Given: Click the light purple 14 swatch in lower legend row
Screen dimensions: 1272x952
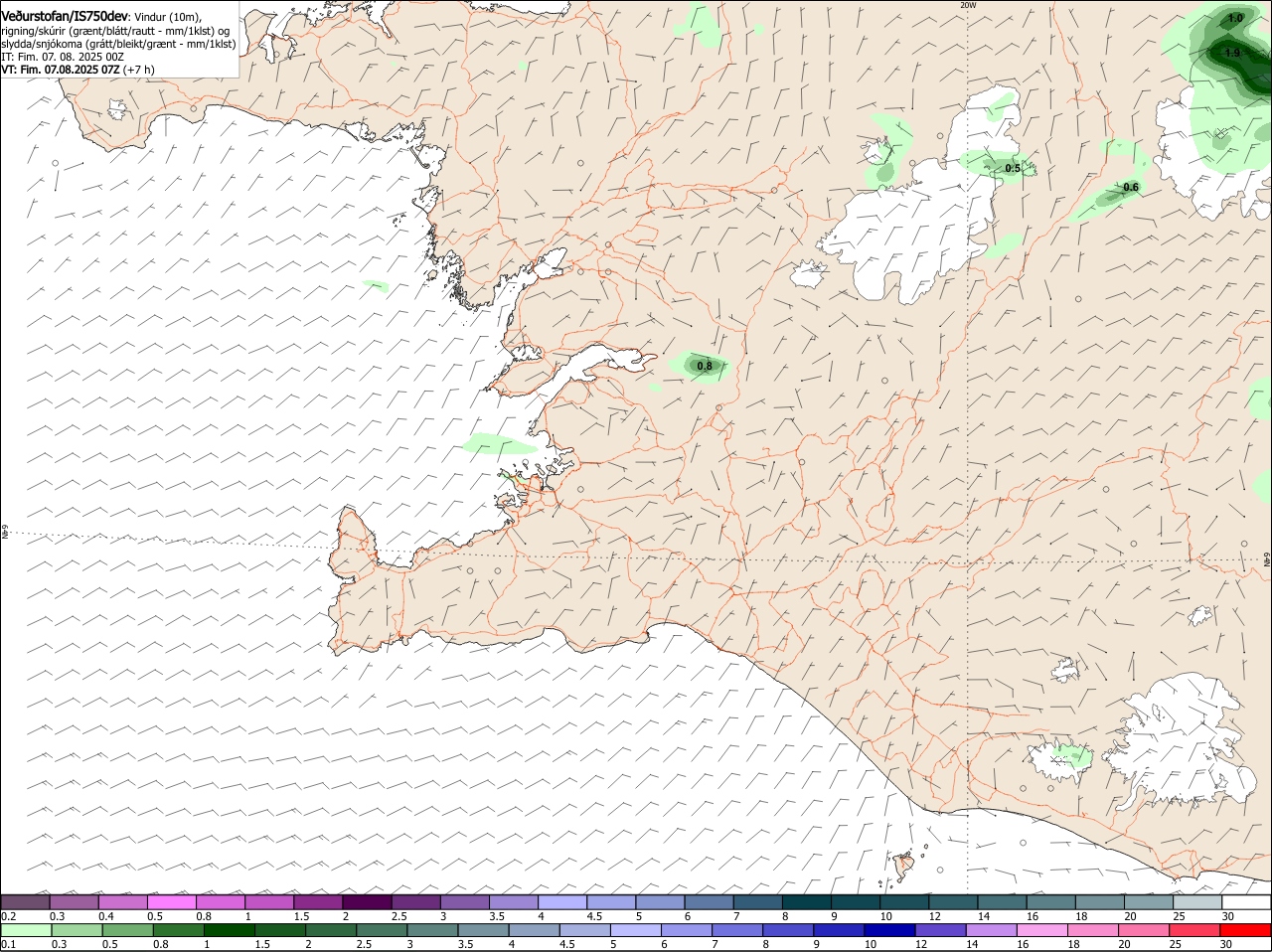Looking at the screenshot, I should click(x=991, y=930).
